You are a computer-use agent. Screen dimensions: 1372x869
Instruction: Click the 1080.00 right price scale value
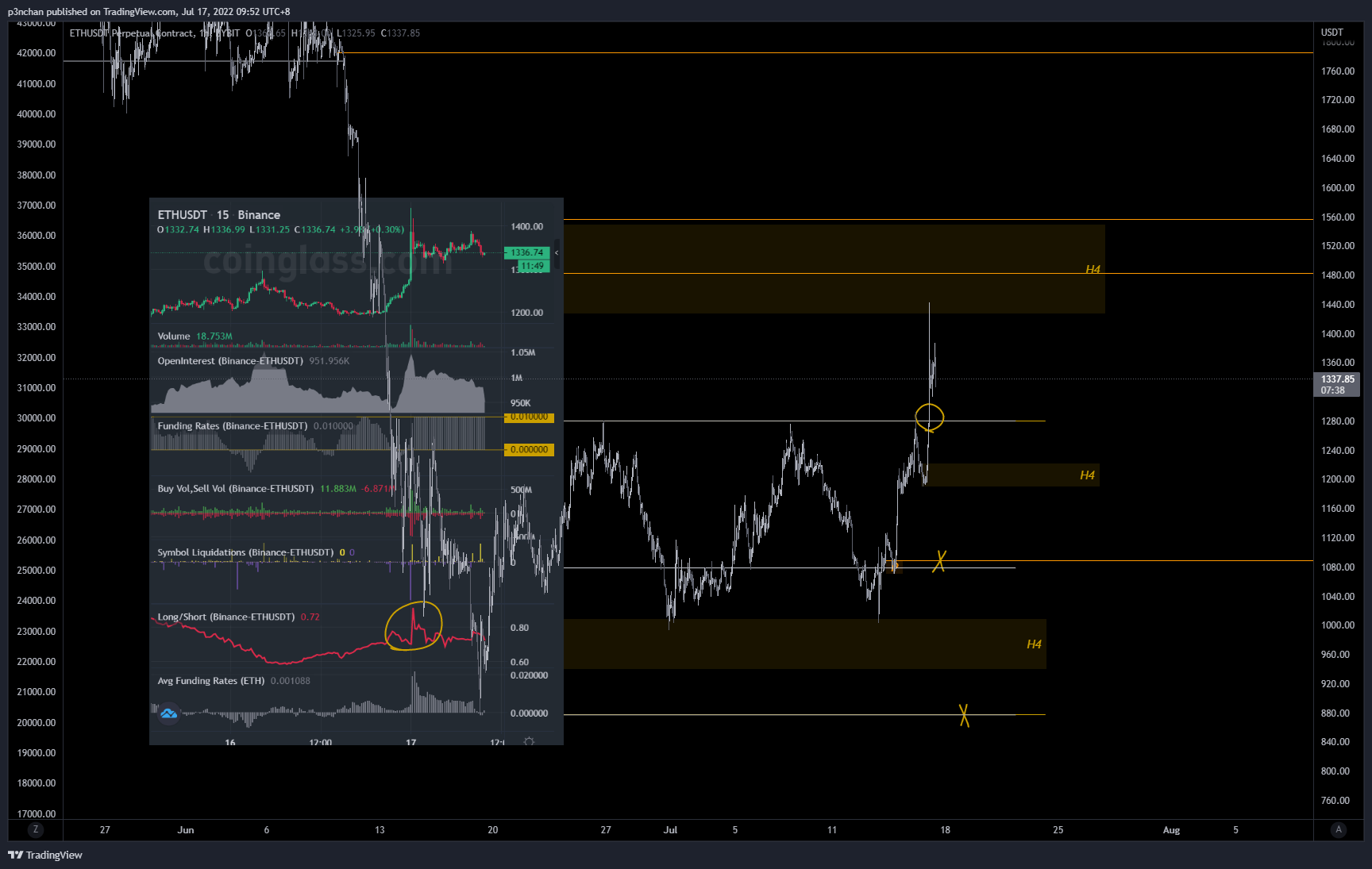coord(1338,567)
